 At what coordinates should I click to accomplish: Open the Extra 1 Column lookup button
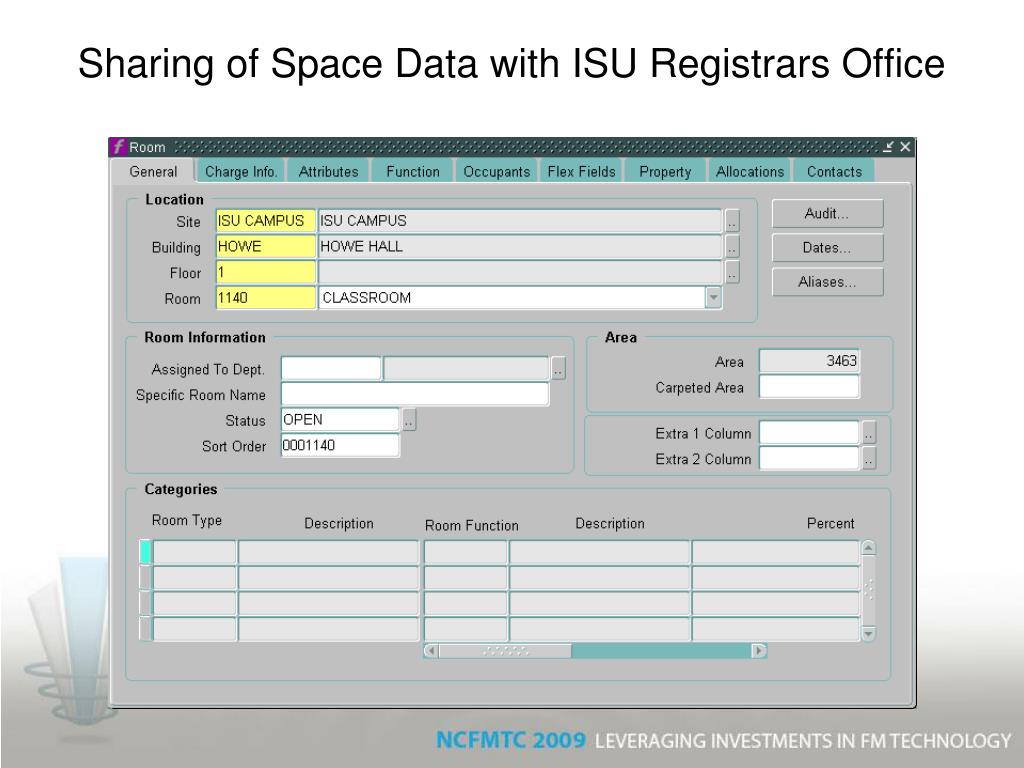click(x=869, y=433)
